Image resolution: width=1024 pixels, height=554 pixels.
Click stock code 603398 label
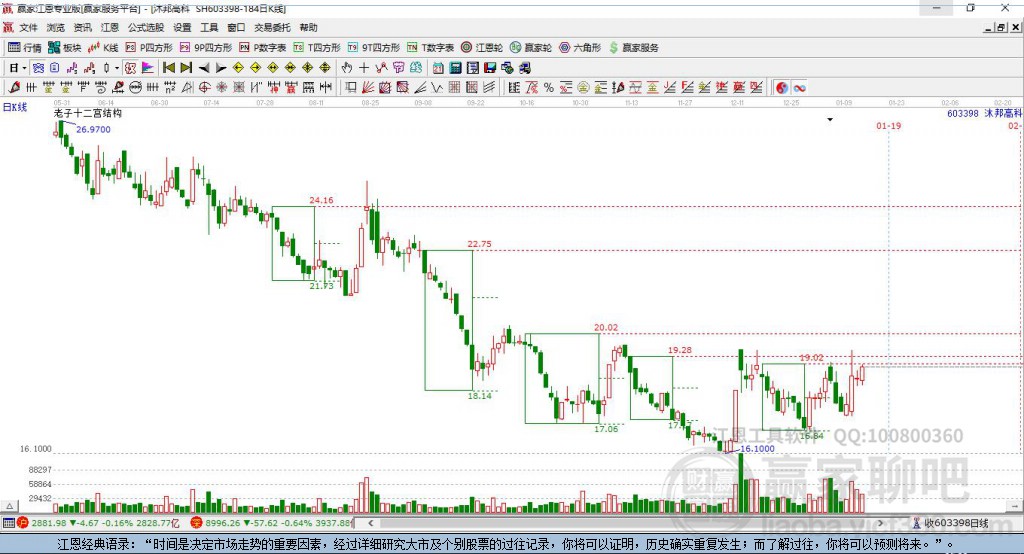pos(963,113)
